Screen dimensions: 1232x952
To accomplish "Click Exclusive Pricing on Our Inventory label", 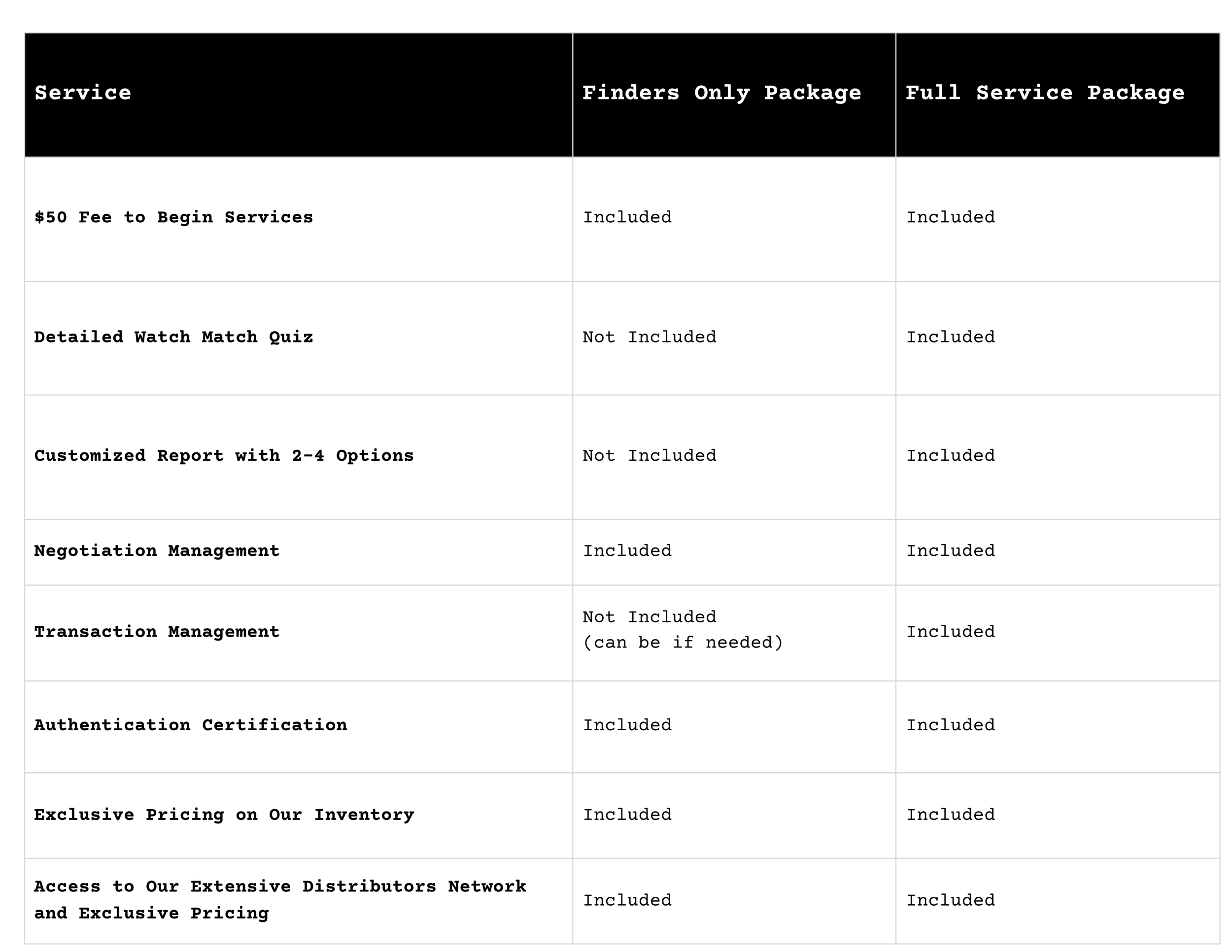I will click(x=224, y=815).
